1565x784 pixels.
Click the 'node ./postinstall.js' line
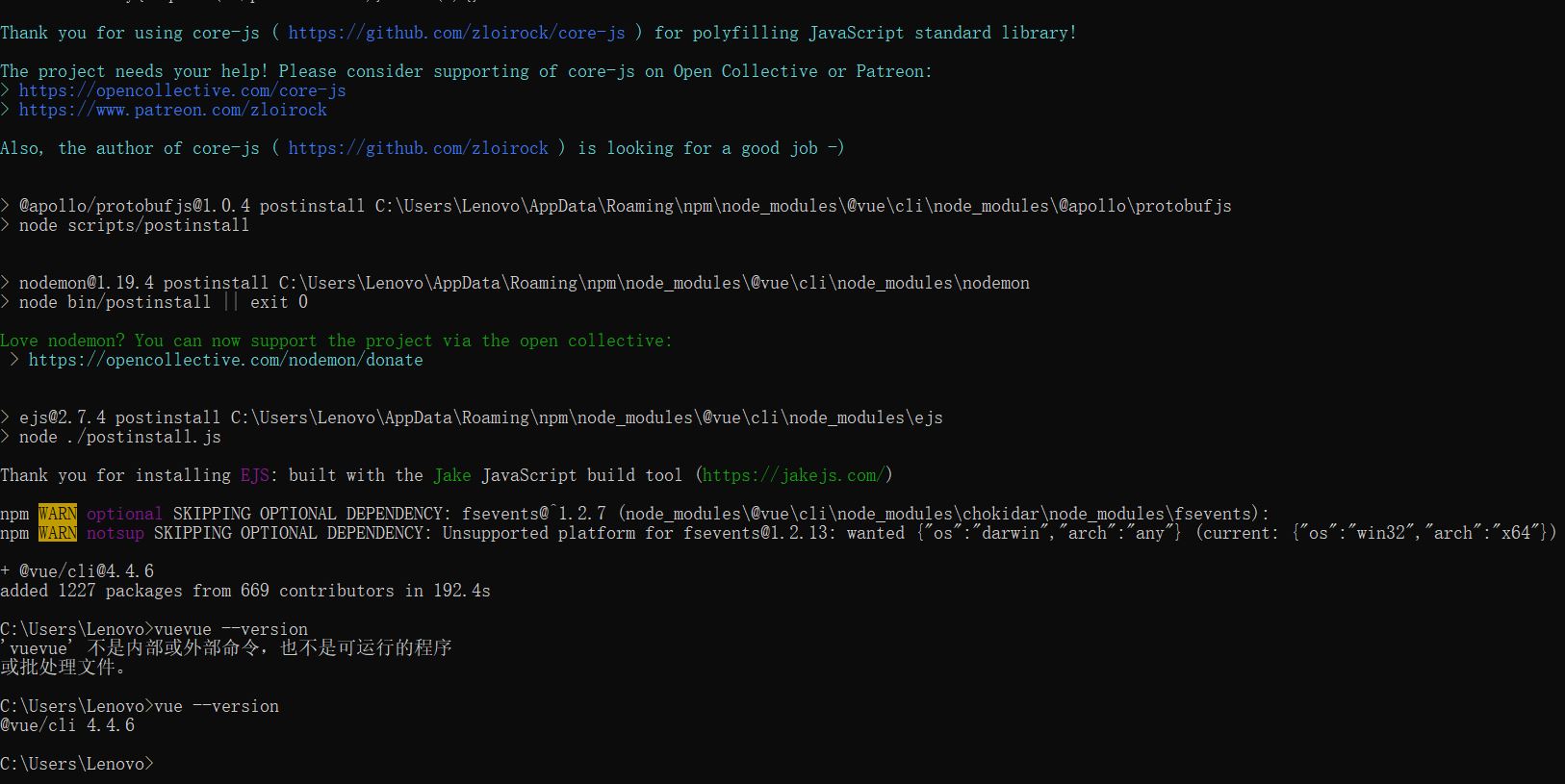tap(111, 437)
